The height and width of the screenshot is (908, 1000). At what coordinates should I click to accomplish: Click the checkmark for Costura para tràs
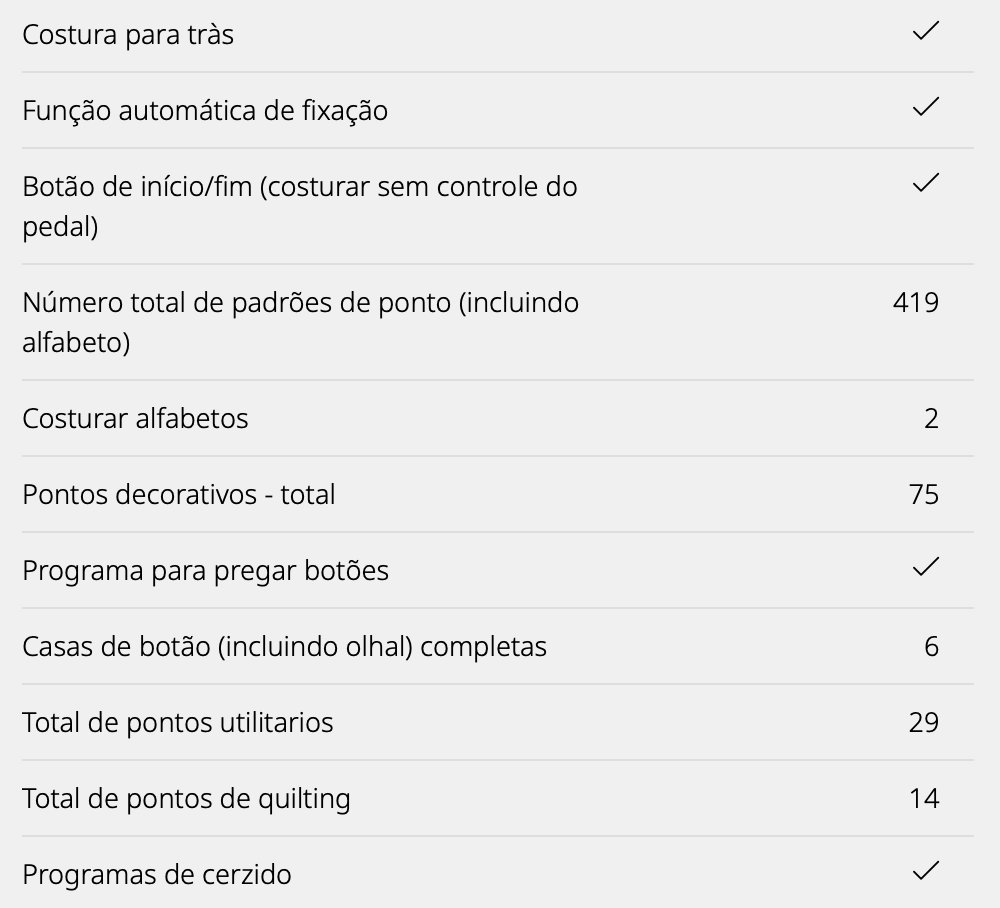coord(926,32)
